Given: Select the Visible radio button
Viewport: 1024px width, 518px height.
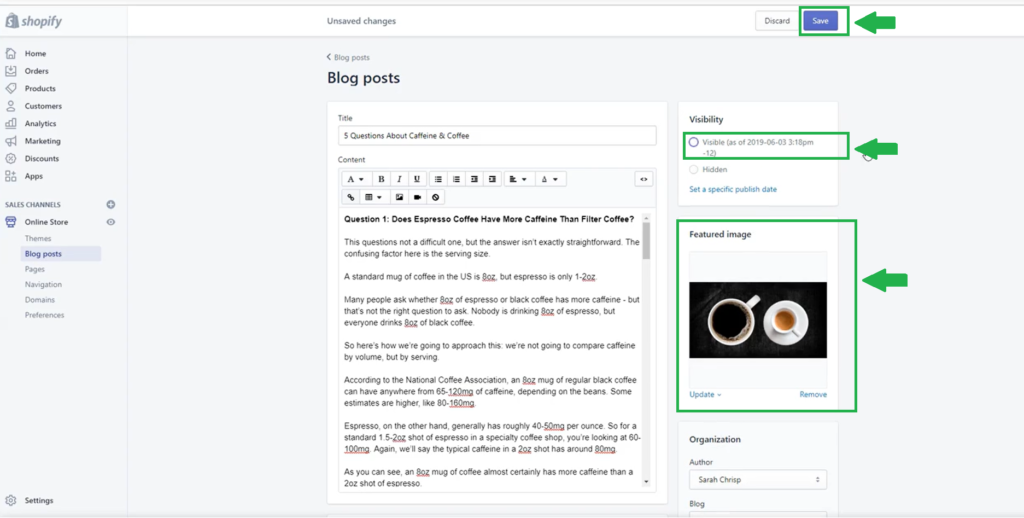Looking at the screenshot, I should coord(694,142).
